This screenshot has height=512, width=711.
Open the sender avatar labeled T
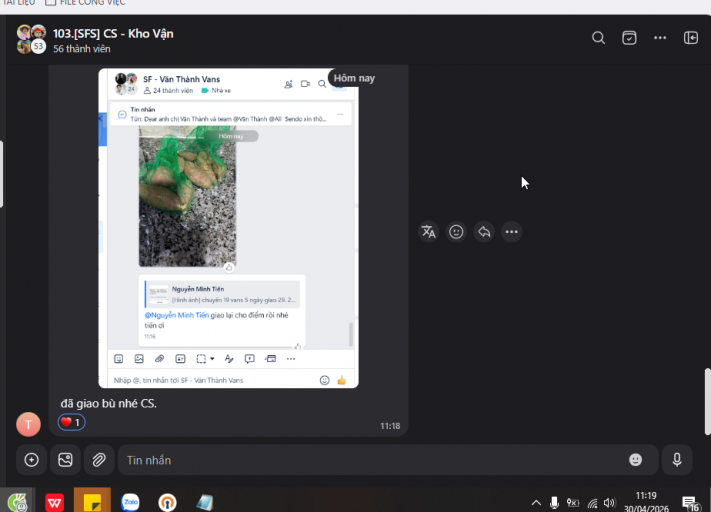tap(28, 424)
